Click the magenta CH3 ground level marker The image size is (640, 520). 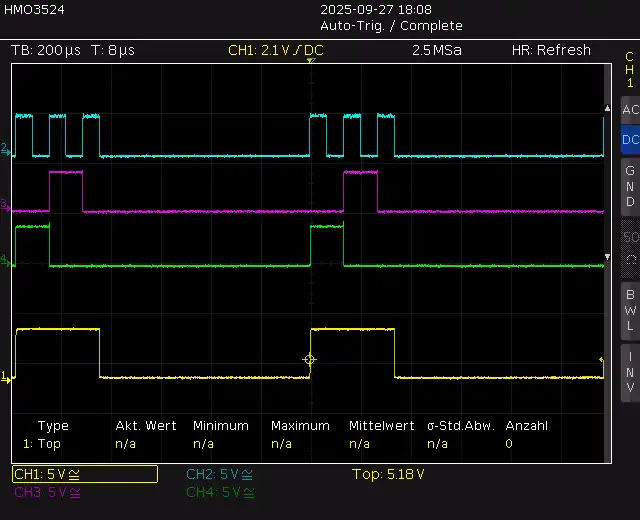click(6, 205)
